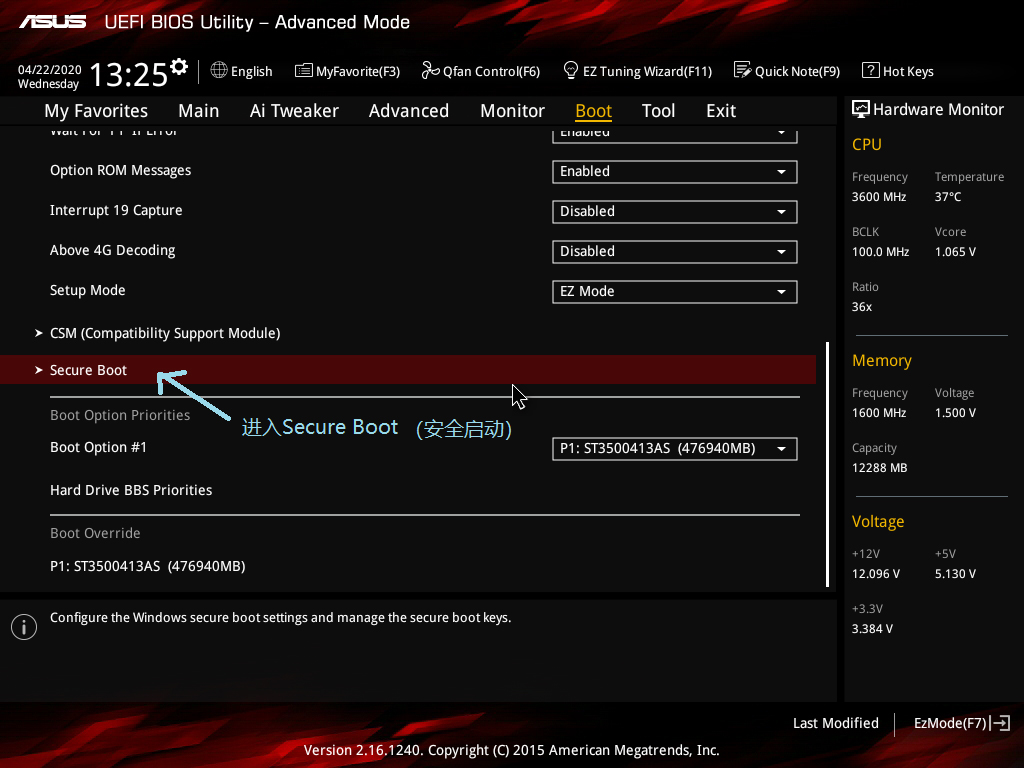Click the EZ Tuning Wizard bulb icon
The image size is (1024, 768).
pyautogui.click(x=571, y=70)
